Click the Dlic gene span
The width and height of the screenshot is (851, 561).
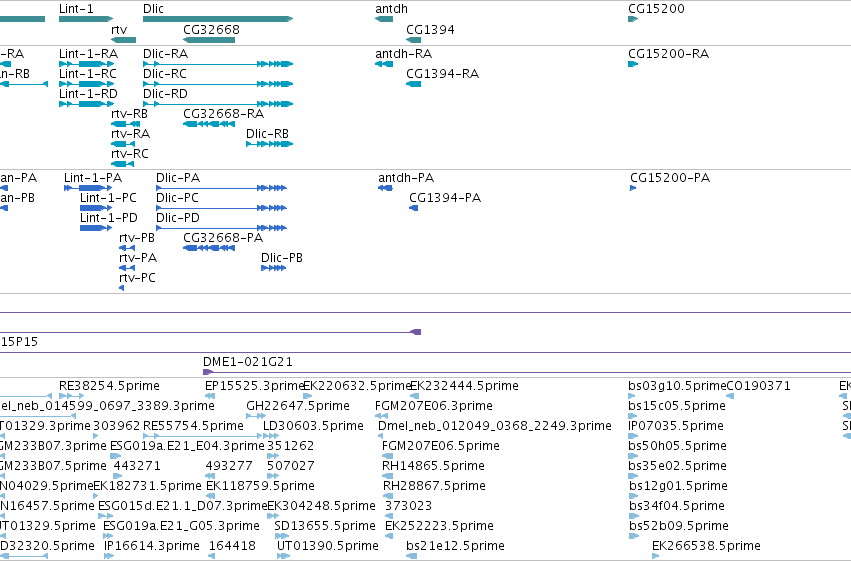218,19
